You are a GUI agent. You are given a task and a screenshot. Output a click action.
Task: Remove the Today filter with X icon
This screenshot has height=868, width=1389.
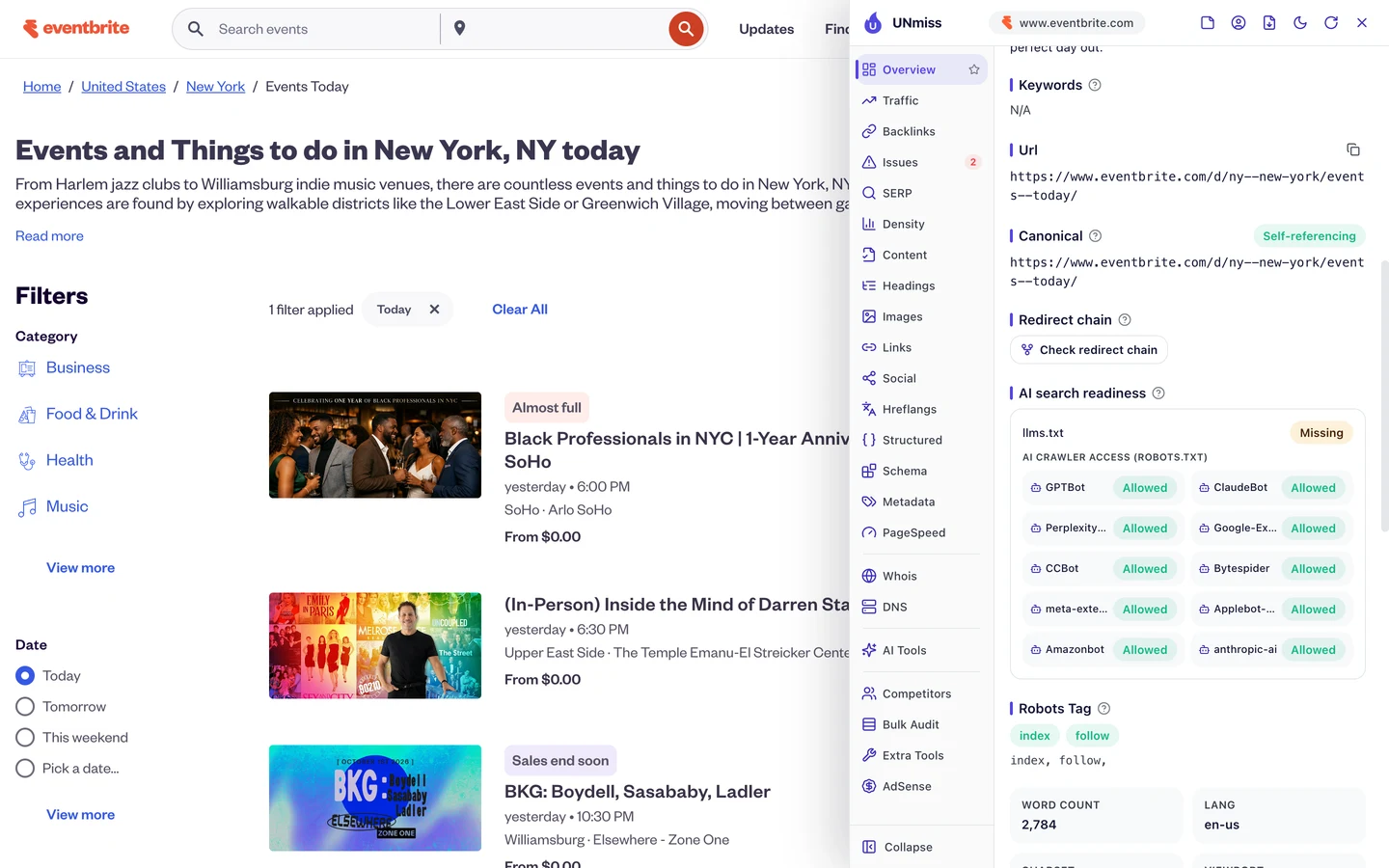tap(434, 310)
